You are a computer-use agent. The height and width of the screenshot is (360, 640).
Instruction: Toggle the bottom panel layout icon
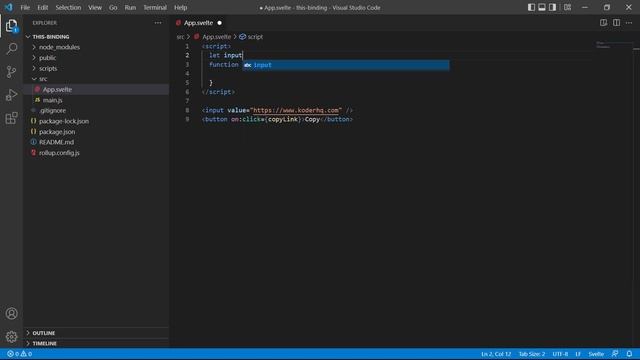coord(542,7)
